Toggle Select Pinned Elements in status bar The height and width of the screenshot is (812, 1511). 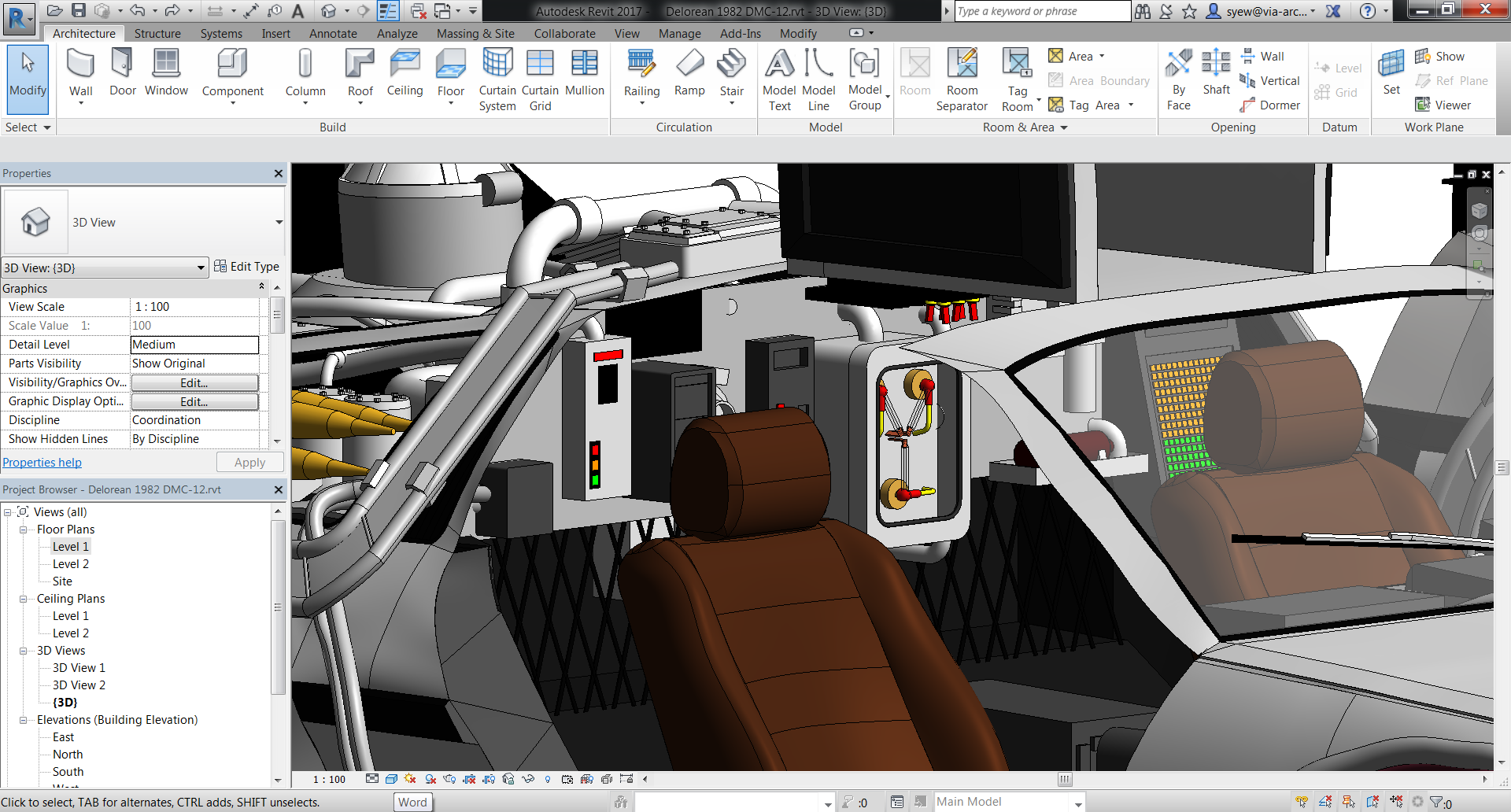1348,802
